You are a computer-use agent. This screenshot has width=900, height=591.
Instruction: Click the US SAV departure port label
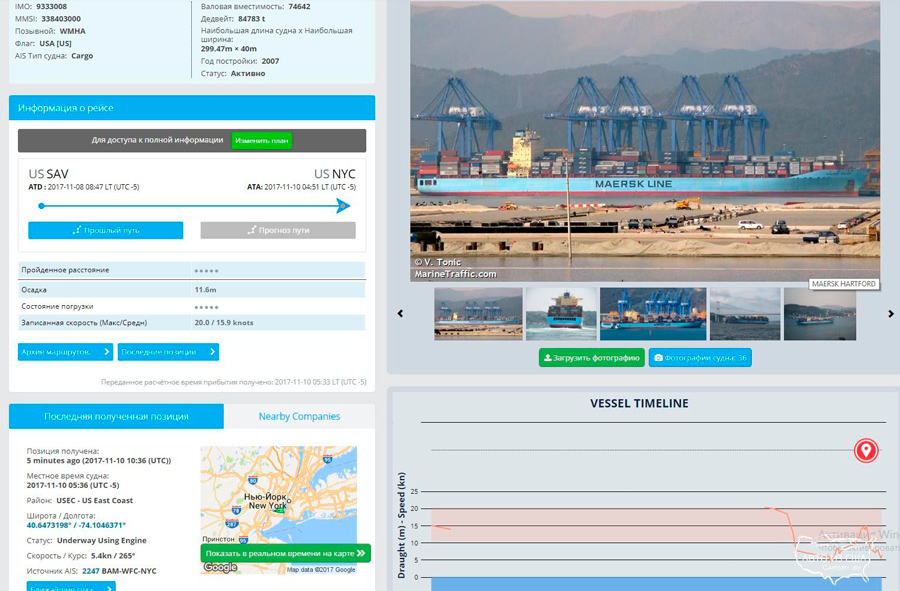48,174
